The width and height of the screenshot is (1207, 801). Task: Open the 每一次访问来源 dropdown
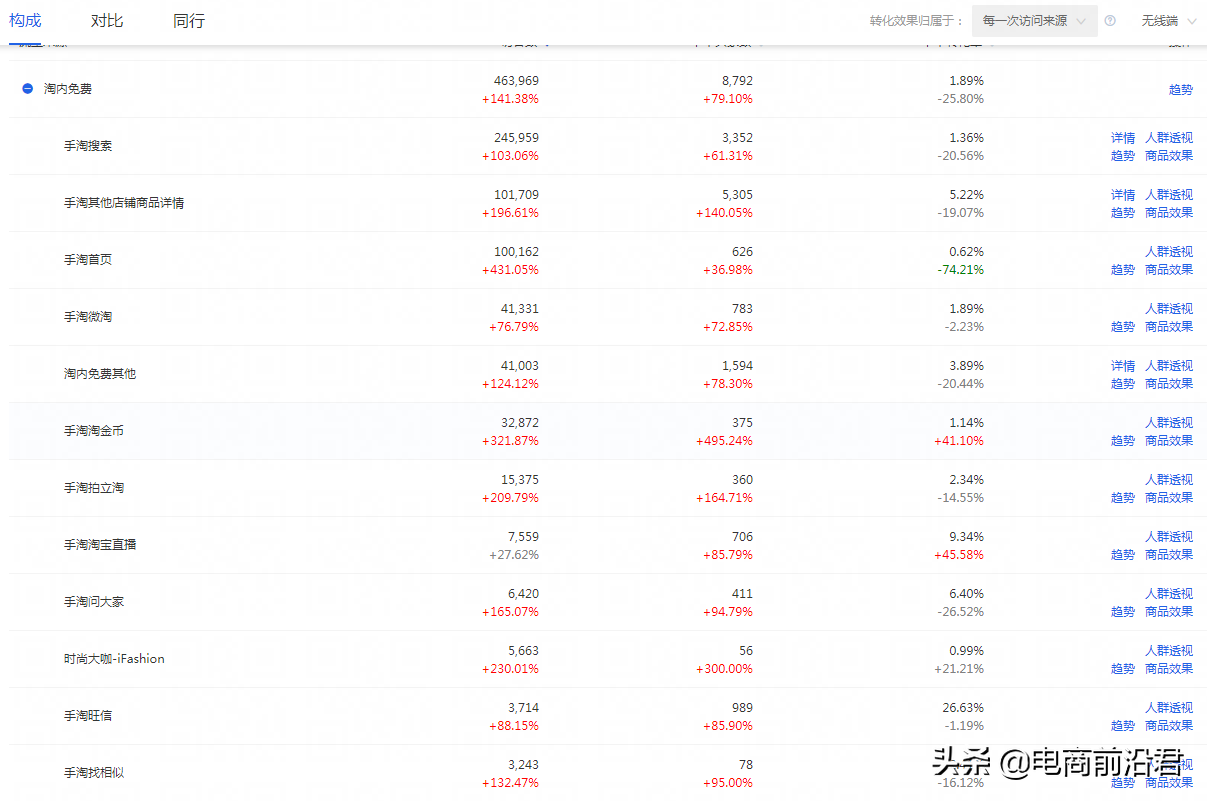(1034, 21)
